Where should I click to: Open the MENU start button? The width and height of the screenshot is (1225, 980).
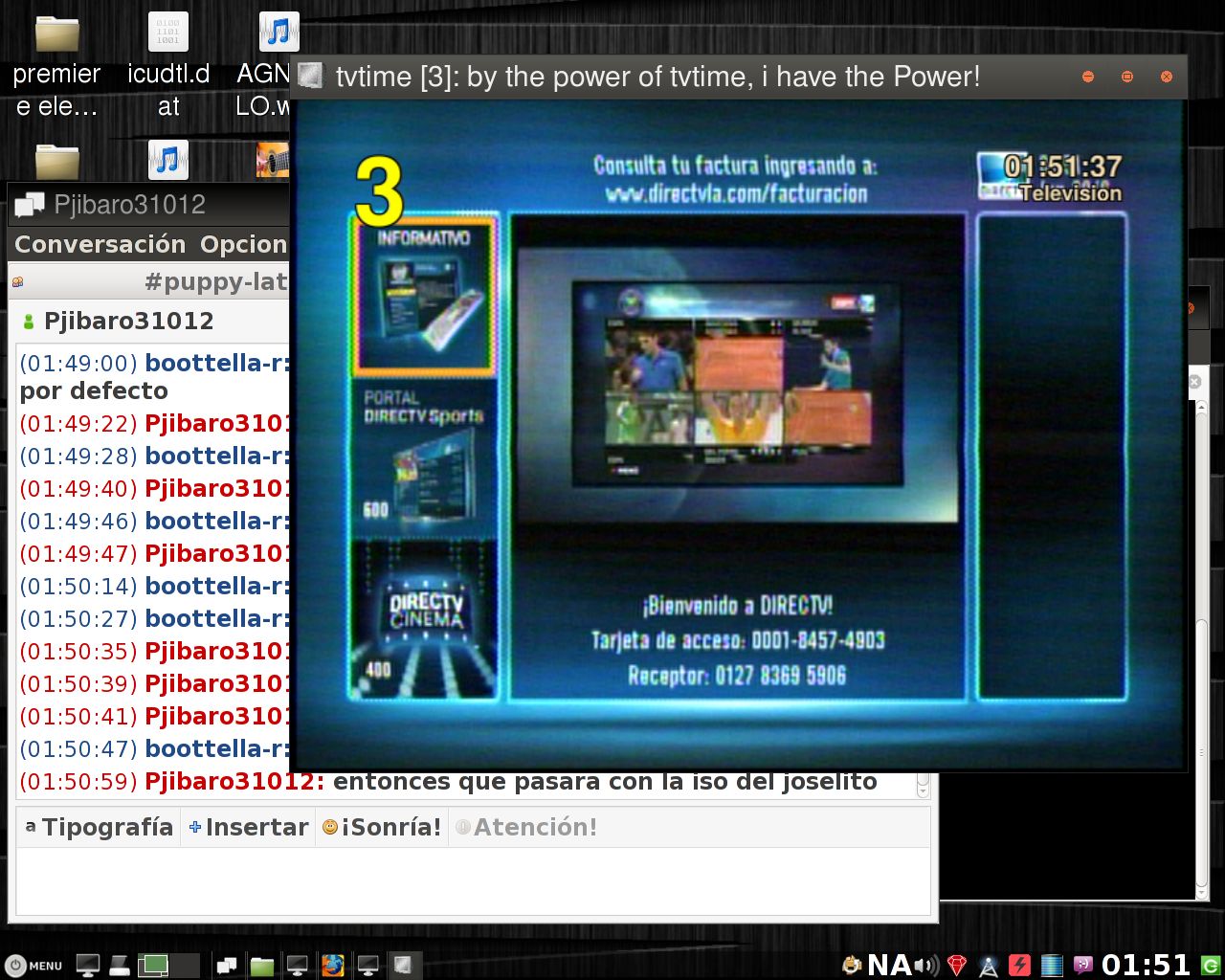click(x=33, y=966)
